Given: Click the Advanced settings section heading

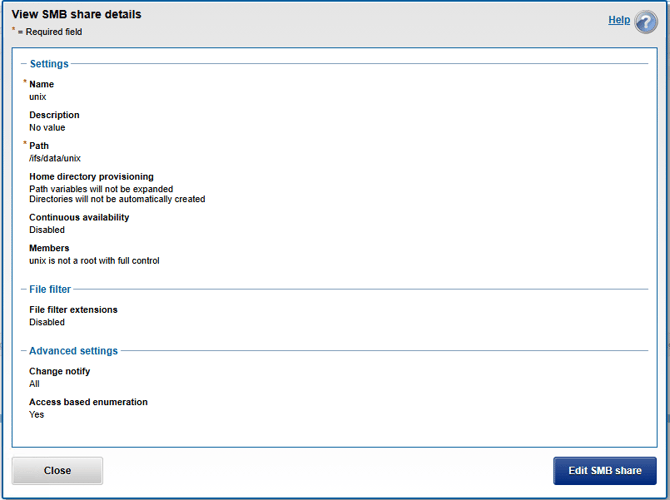Looking at the screenshot, I should [73, 351].
